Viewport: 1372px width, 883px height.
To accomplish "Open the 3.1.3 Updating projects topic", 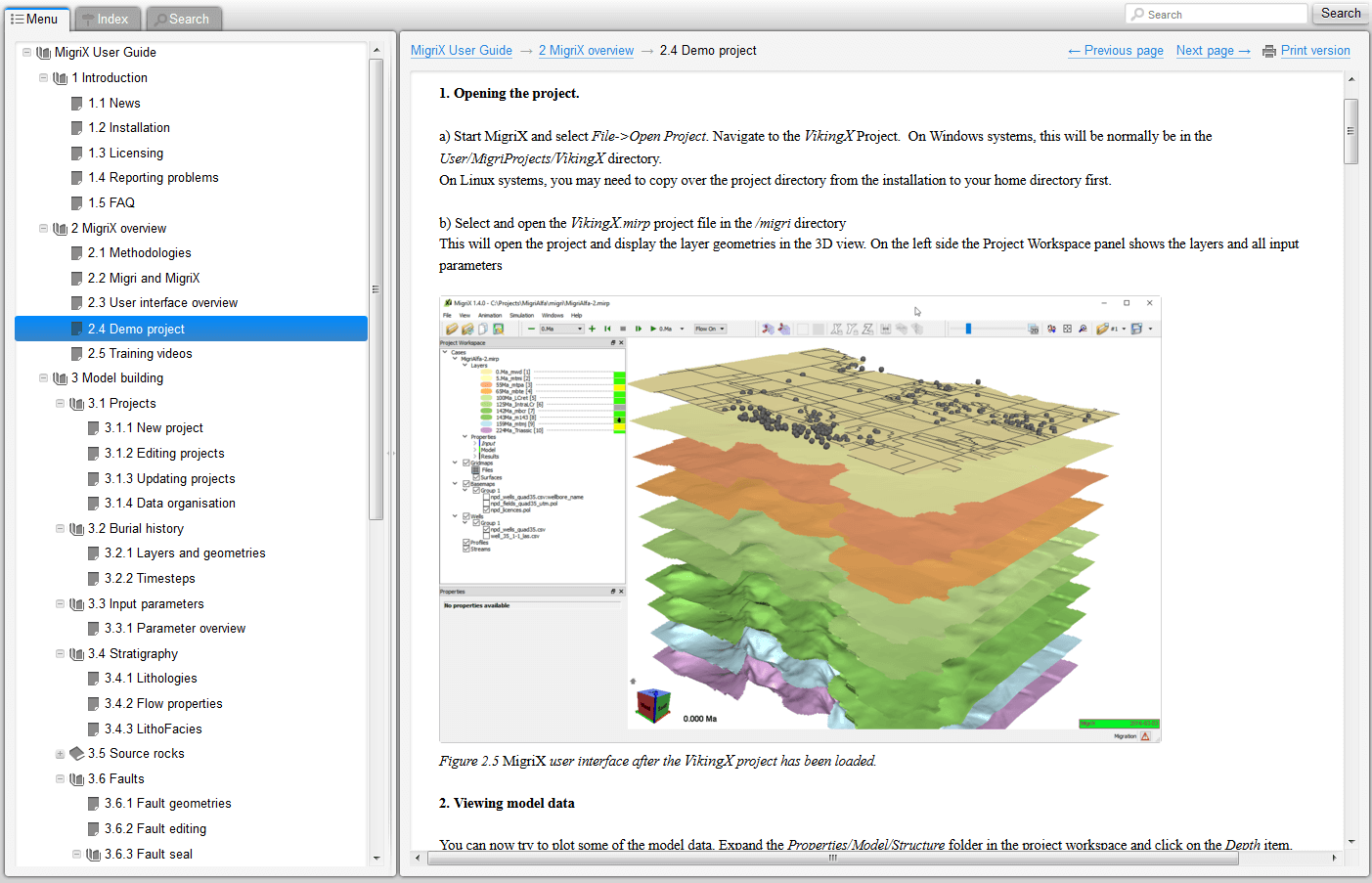I will pyautogui.click(x=170, y=479).
